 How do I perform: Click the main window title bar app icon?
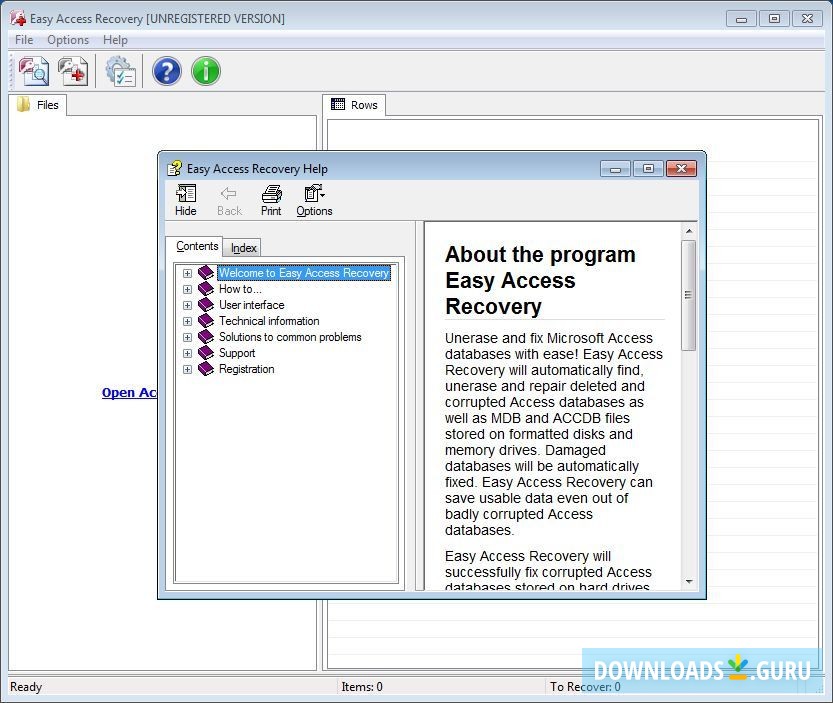point(18,18)
